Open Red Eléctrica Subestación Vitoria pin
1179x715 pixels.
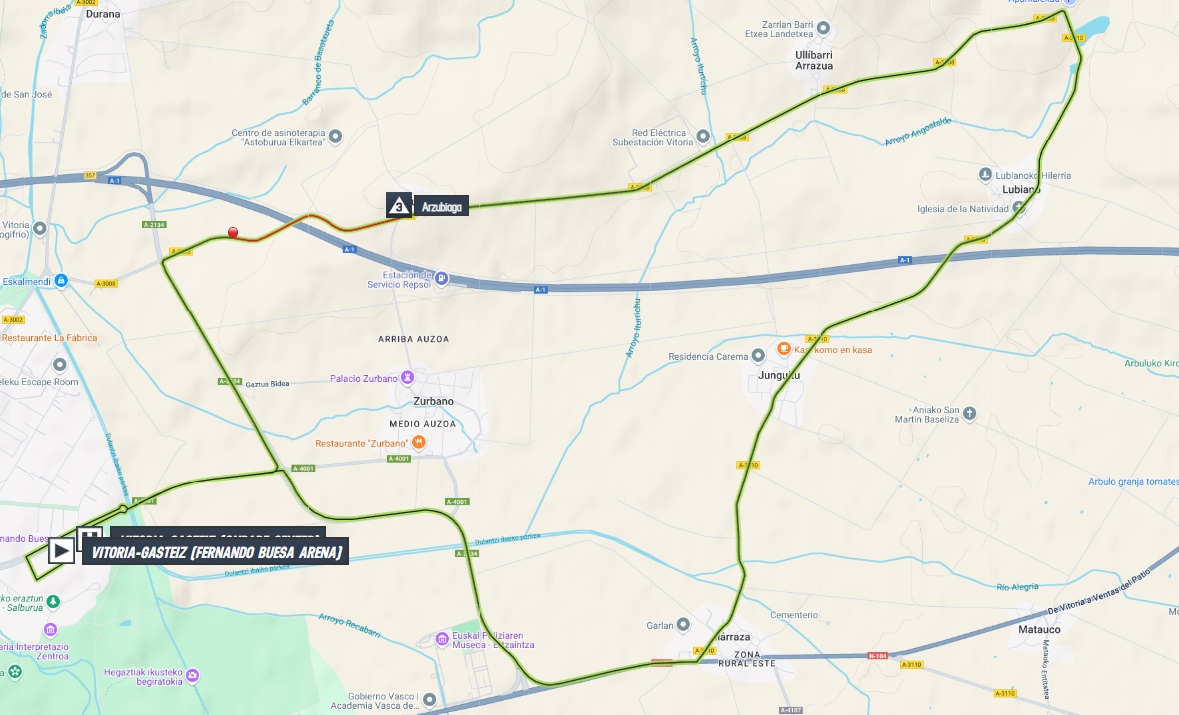pos(703,137)
